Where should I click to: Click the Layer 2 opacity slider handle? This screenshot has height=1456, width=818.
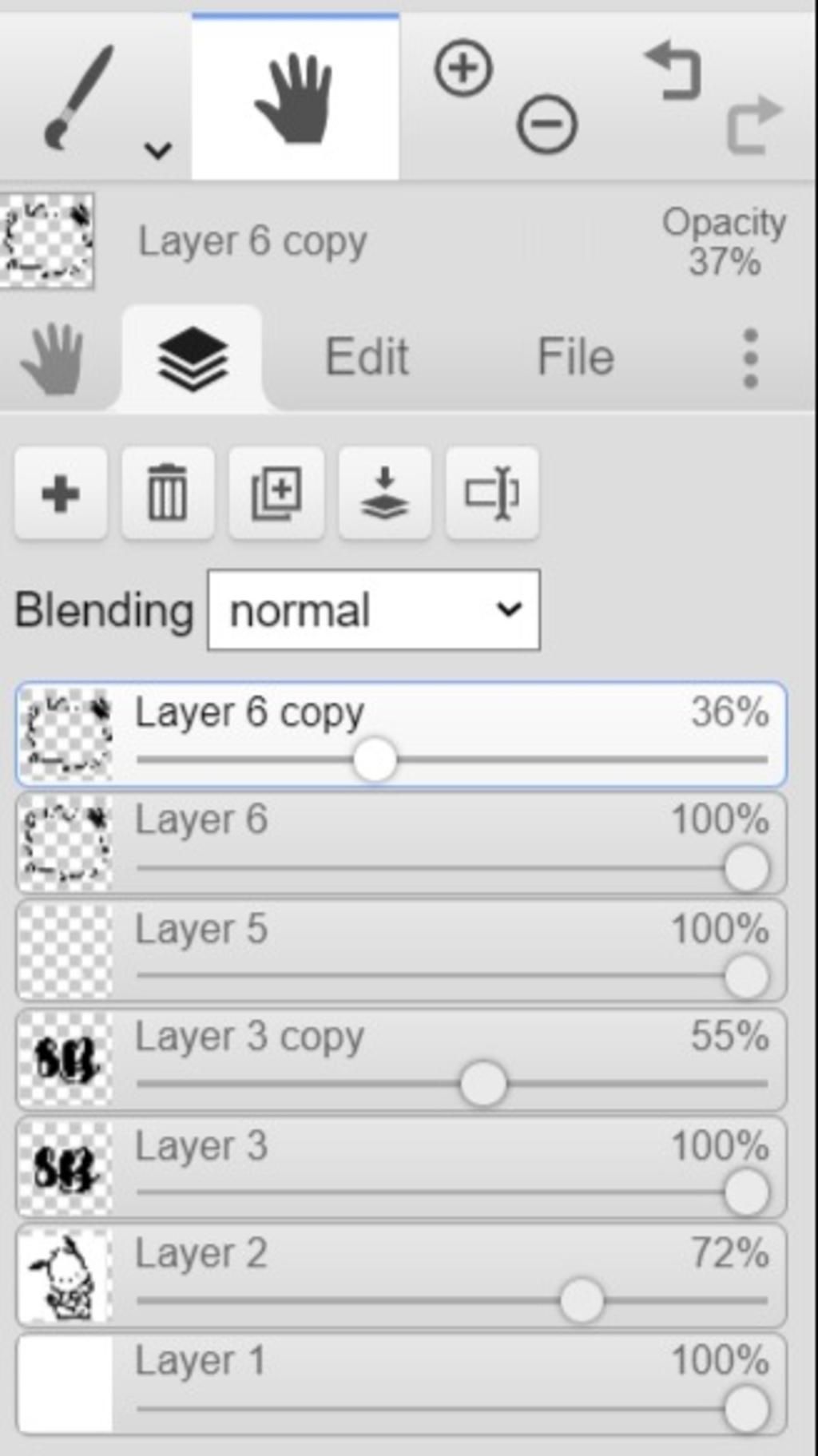point(582,1300)
